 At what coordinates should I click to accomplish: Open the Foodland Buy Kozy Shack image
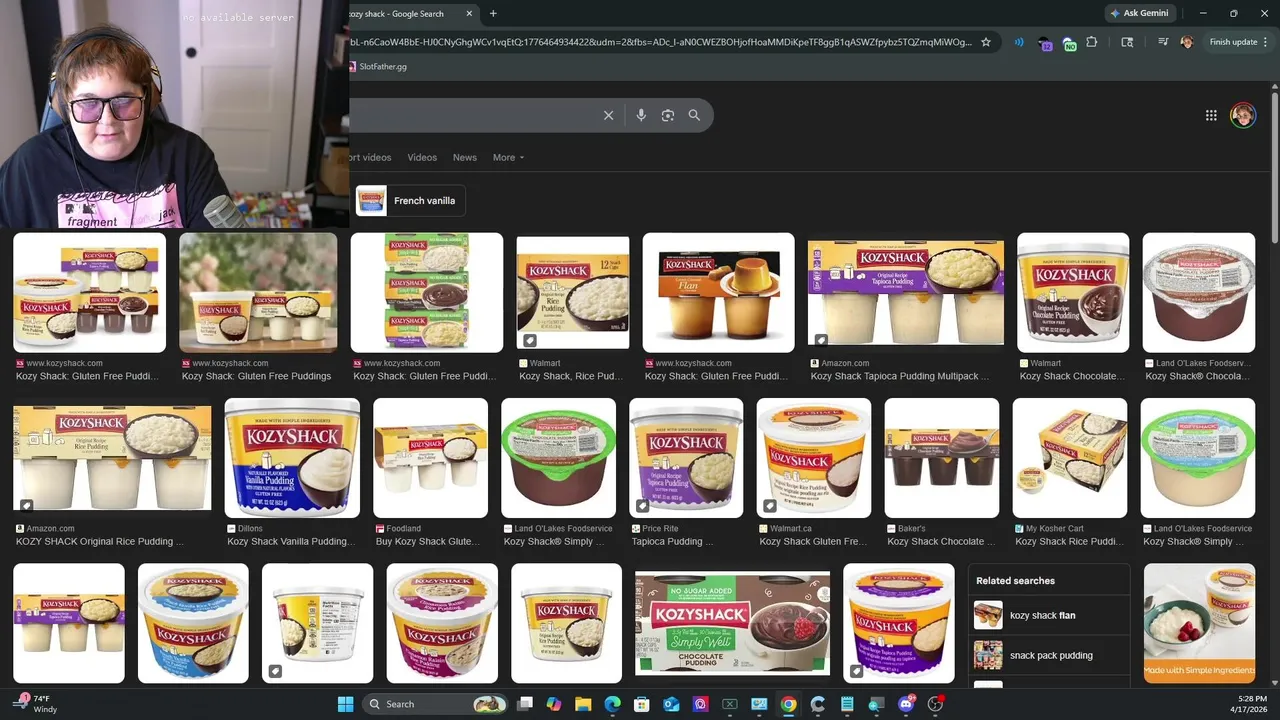(431, 458)
